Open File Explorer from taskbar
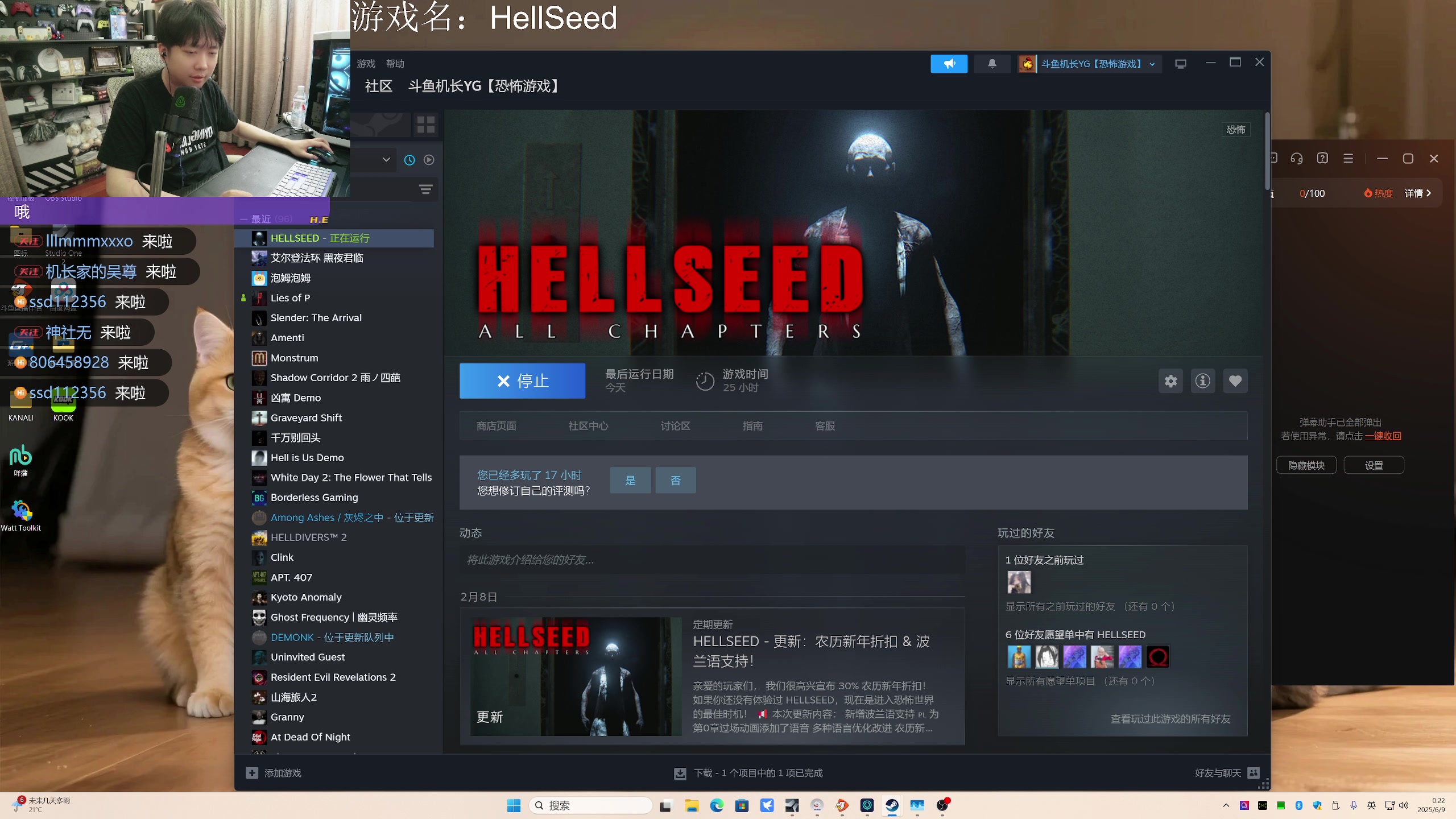Screen dimensions: 1456x819 pyautogui.click(x=692, y=805)
